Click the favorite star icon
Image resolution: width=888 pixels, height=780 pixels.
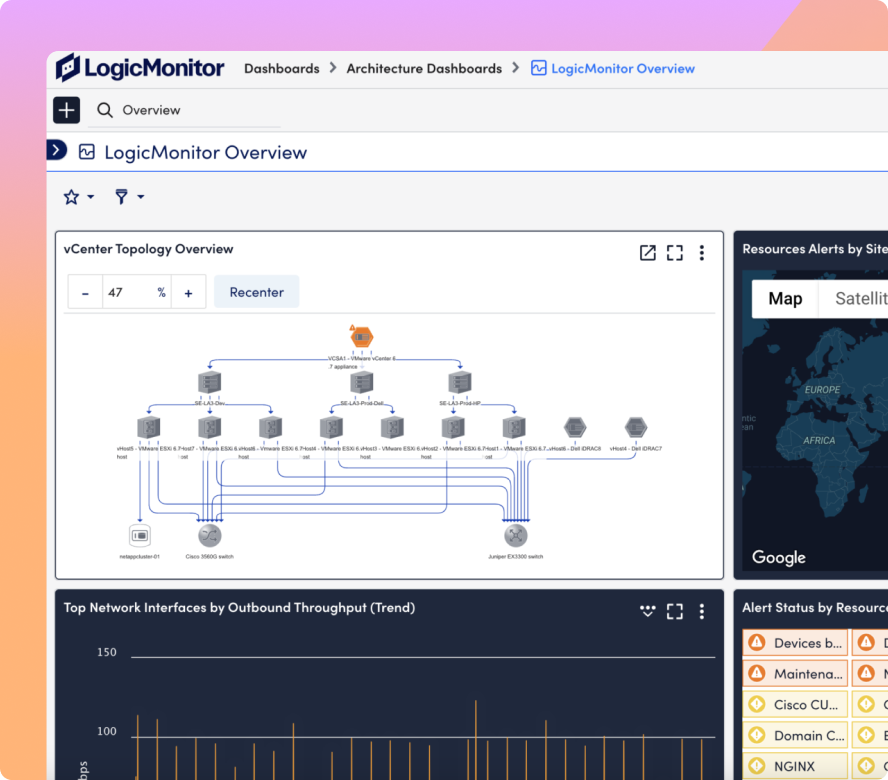[71, 197]
